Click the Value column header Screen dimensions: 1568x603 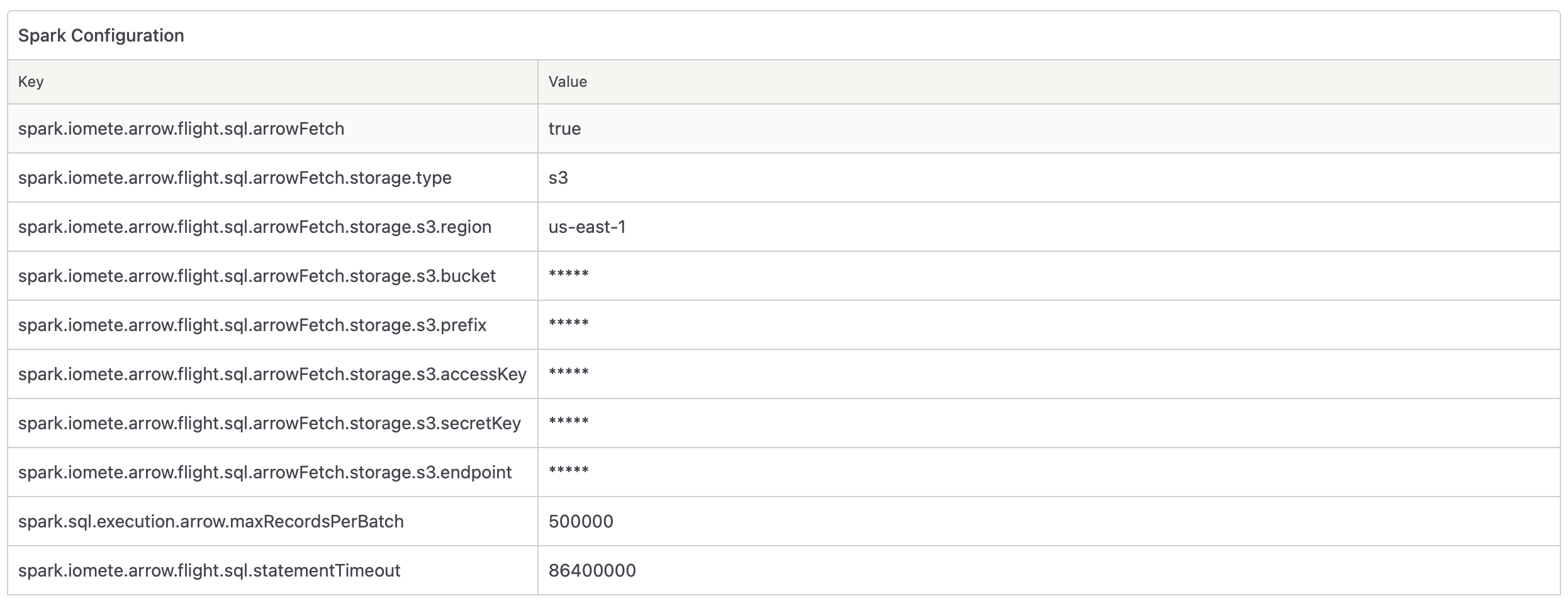pos(568,82)
